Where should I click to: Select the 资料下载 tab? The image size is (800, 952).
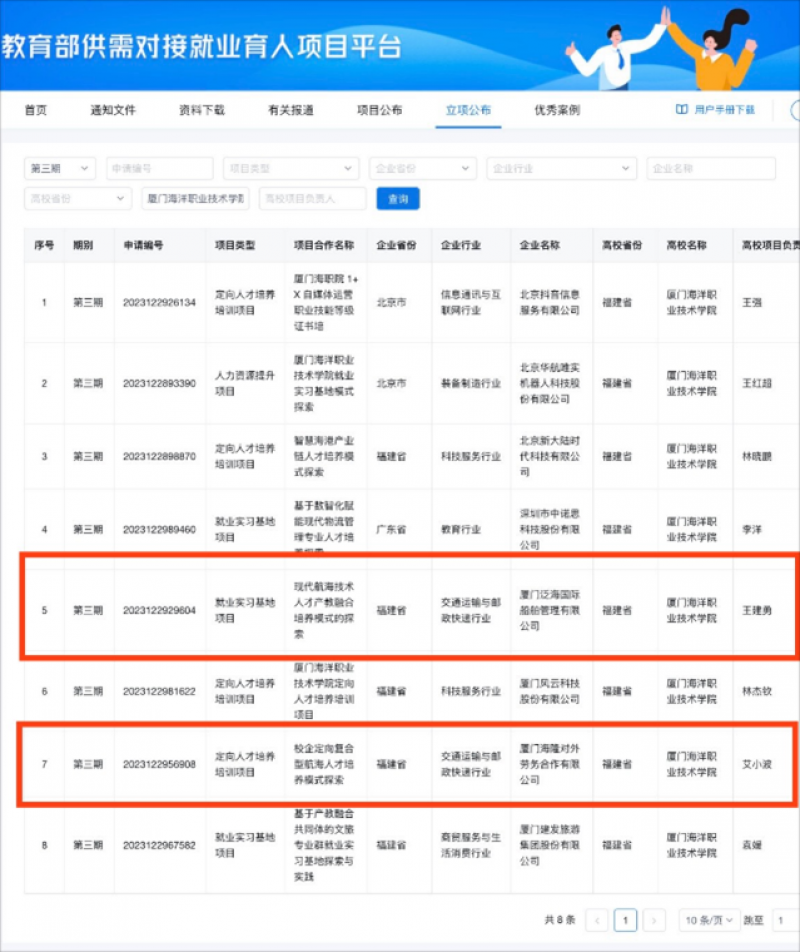pos(201,110)
